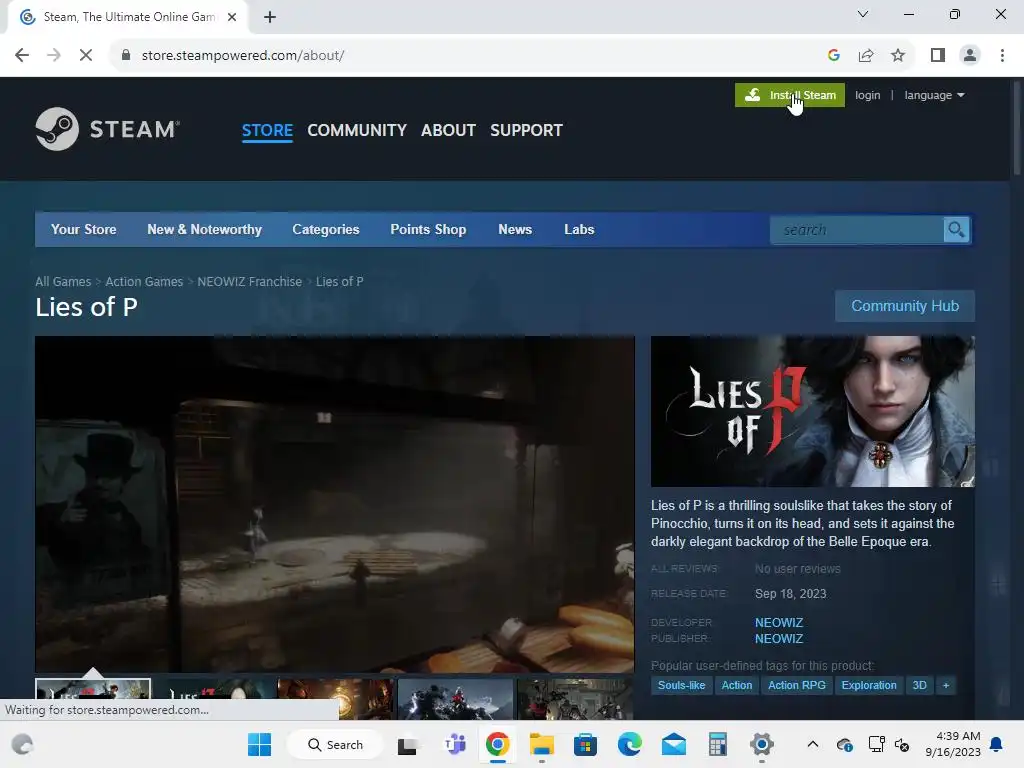The width and height of the screenshot is (1024, 768).
Task: Click the store search input field
Action: tap(857, 230)
